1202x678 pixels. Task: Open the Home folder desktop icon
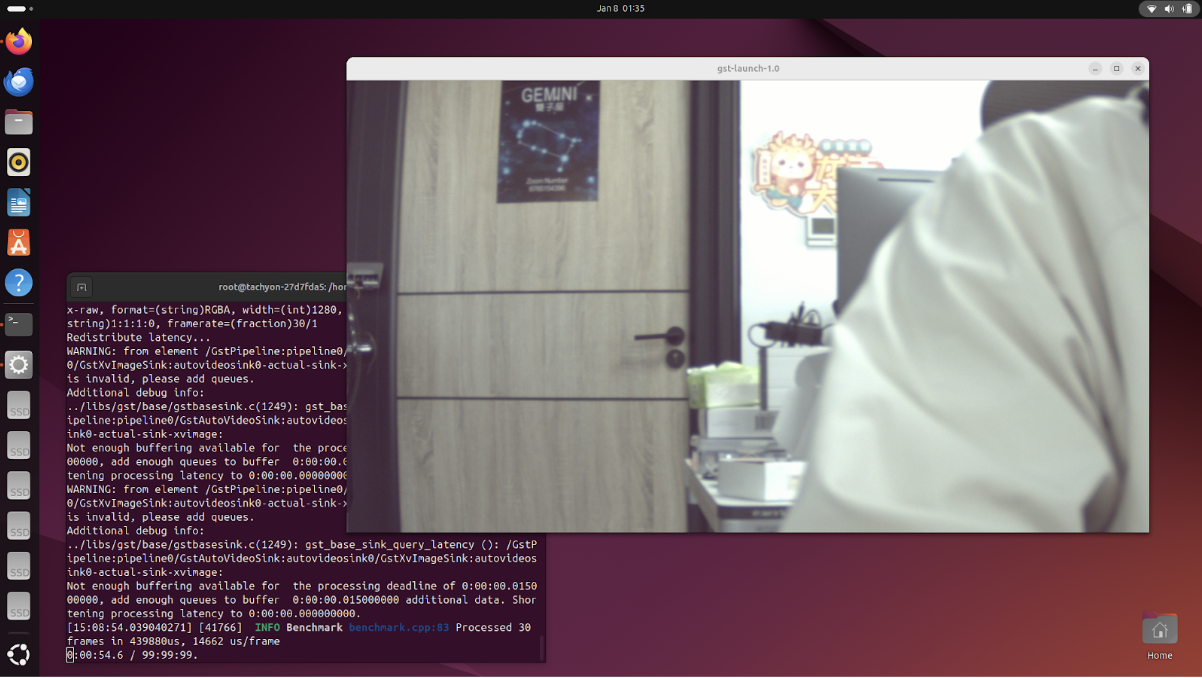point(1159,631)
